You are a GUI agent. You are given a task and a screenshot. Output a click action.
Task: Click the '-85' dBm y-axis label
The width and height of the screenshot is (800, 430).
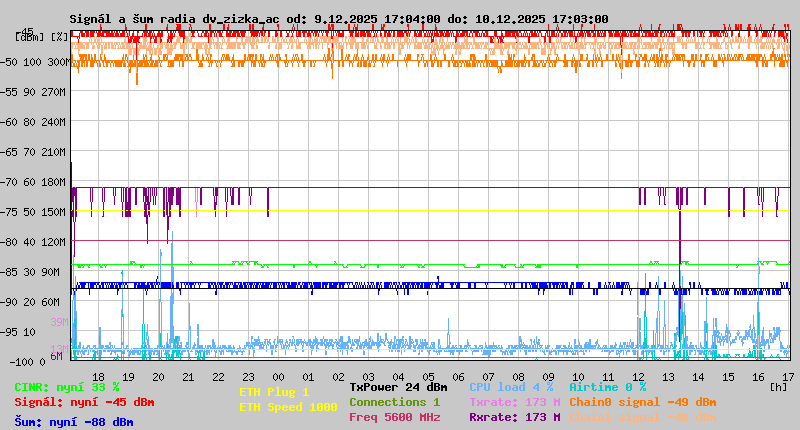pyautogui.click(x=9, y=272)
